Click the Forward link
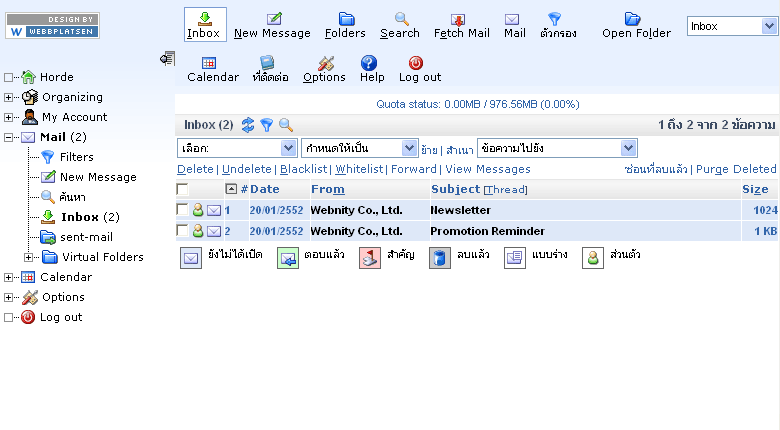 coord(413,169)
